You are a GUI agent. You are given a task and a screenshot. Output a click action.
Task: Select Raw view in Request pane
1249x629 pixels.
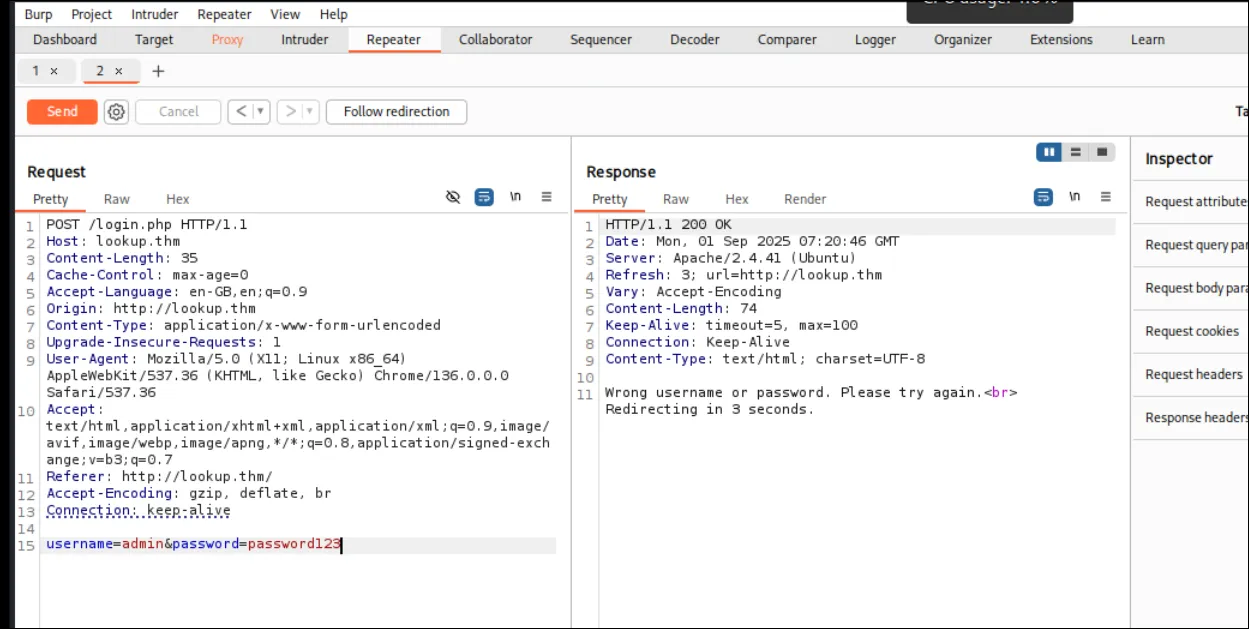pyautogui.click(x=117, y=199)
